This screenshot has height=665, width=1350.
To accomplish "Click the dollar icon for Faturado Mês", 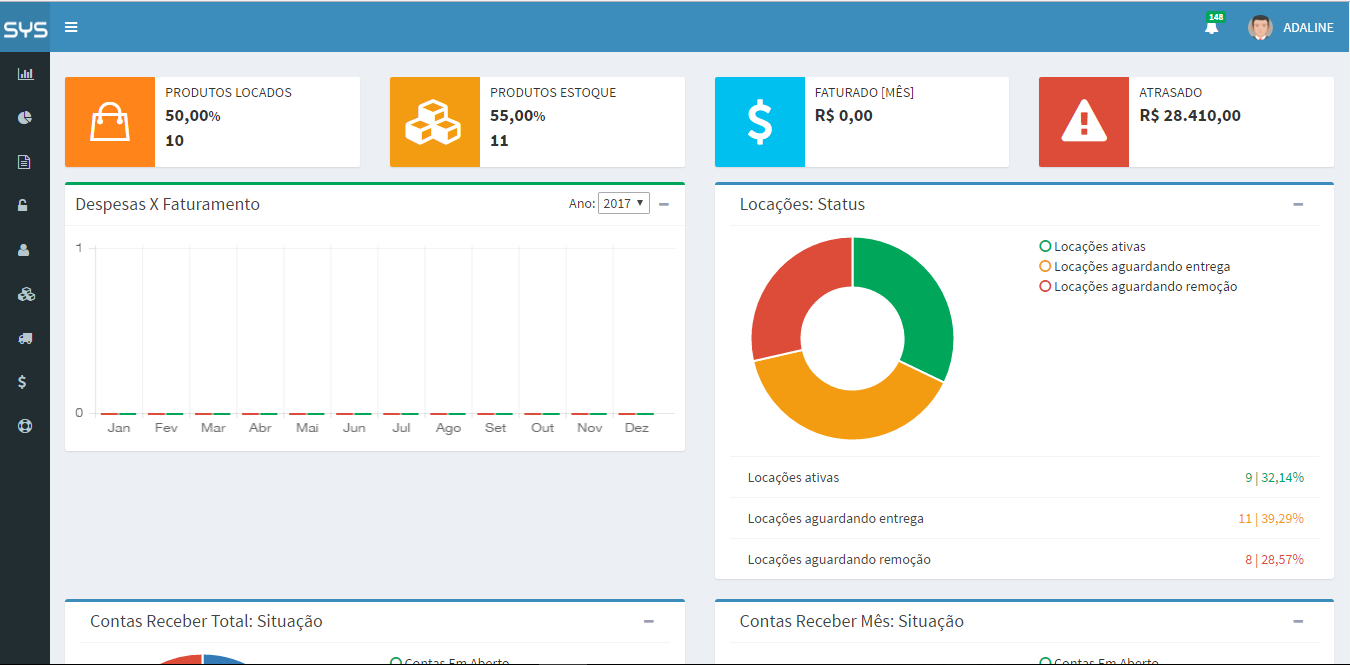I will (x=760, y=122).
